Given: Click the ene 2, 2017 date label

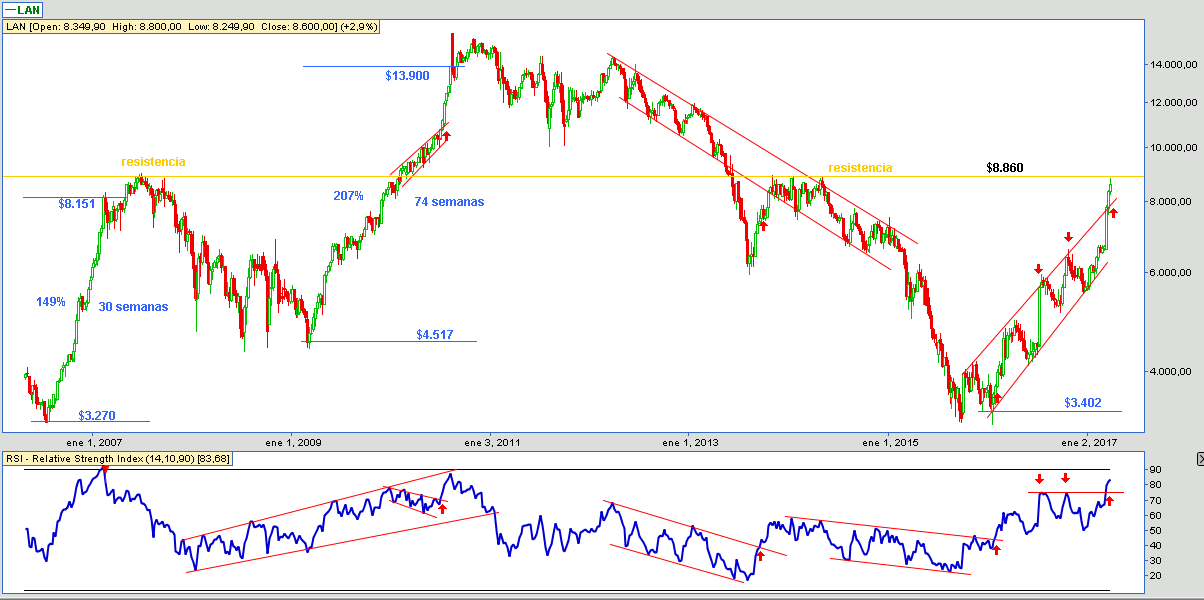Looking at the screenshot, I should click(x=1089, y=441).
